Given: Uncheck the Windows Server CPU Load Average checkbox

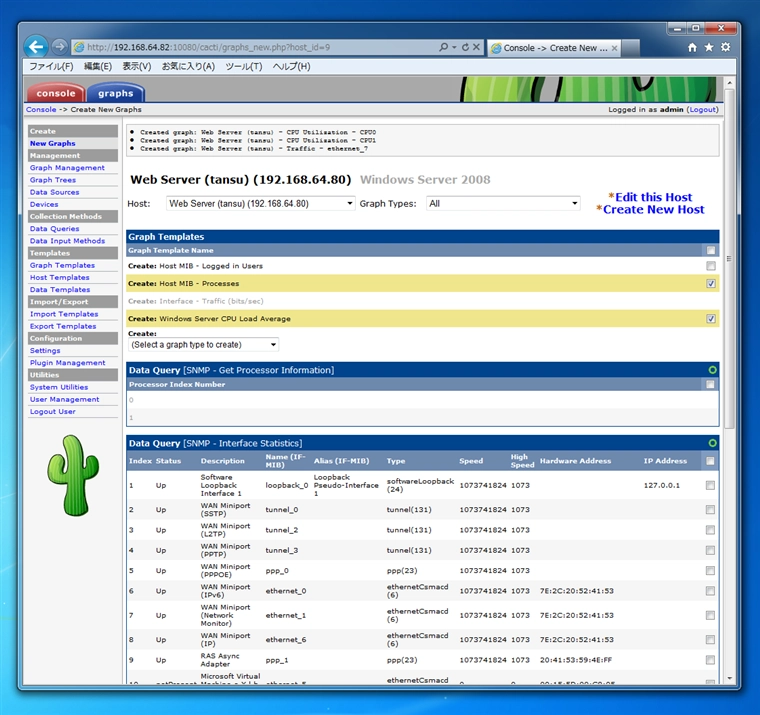Looking at the screenshot, I should point(711,318).
